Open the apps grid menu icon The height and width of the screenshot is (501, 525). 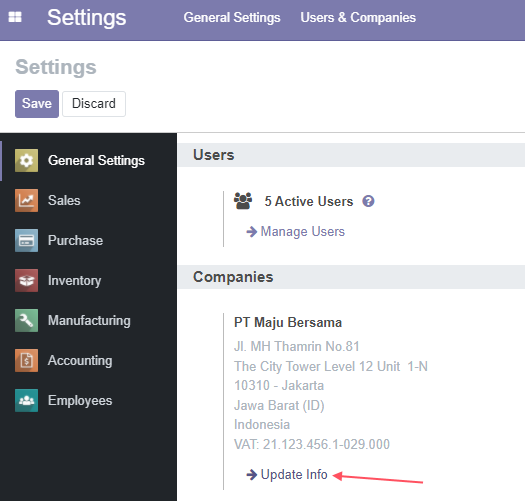pos(15,17)
